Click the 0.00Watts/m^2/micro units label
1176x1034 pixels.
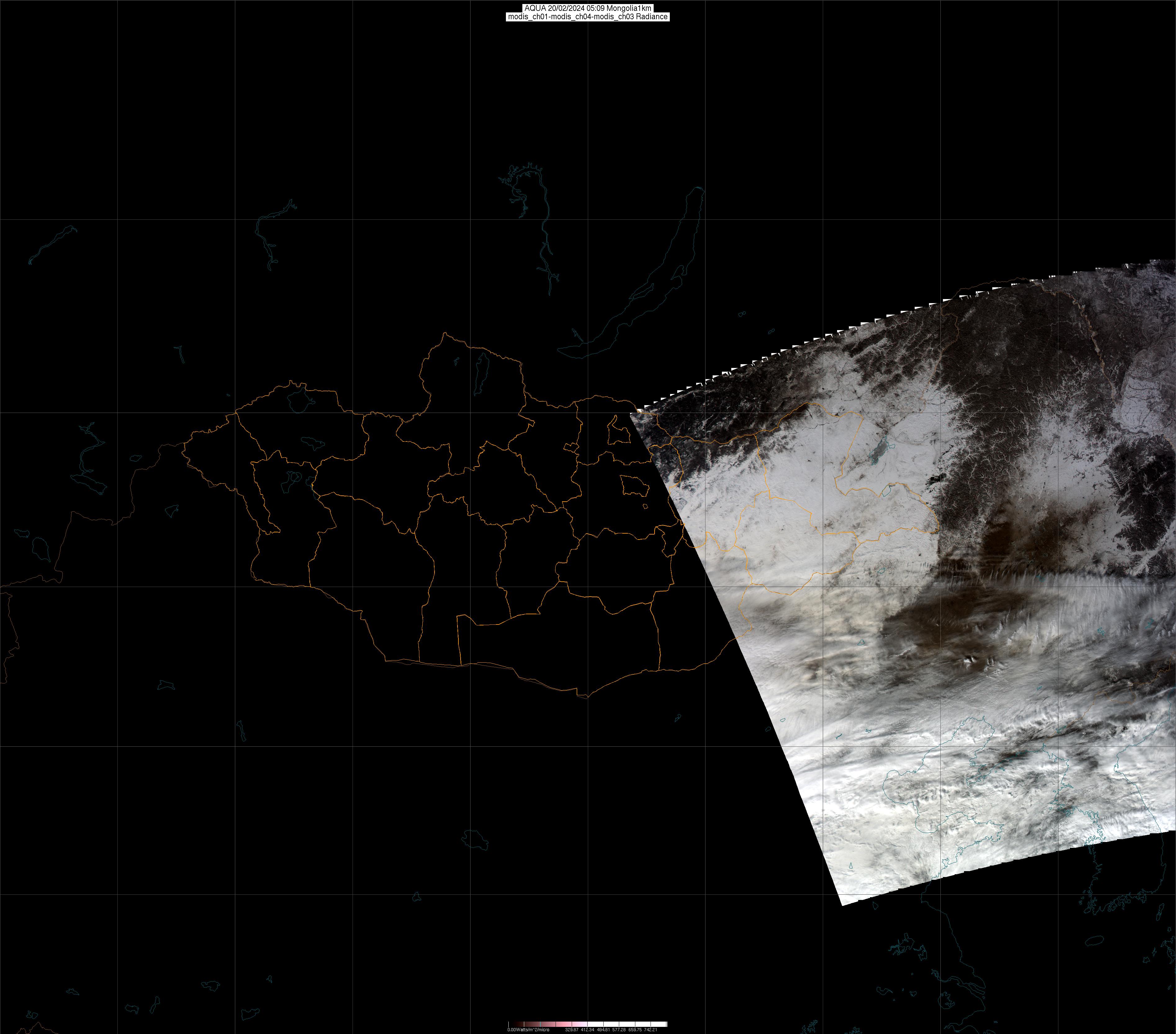pyautogui.click(x=529, y=1030)
